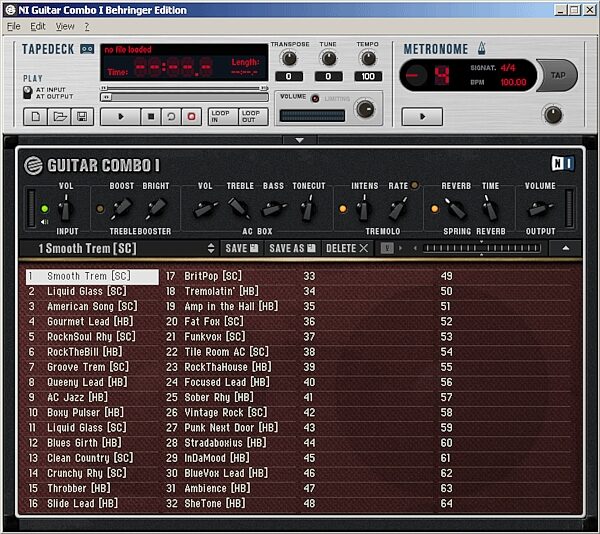600x534 pixels.
Task: Select preset "Gourmet Lead [HB]"
Action: [x=92, y=322]
